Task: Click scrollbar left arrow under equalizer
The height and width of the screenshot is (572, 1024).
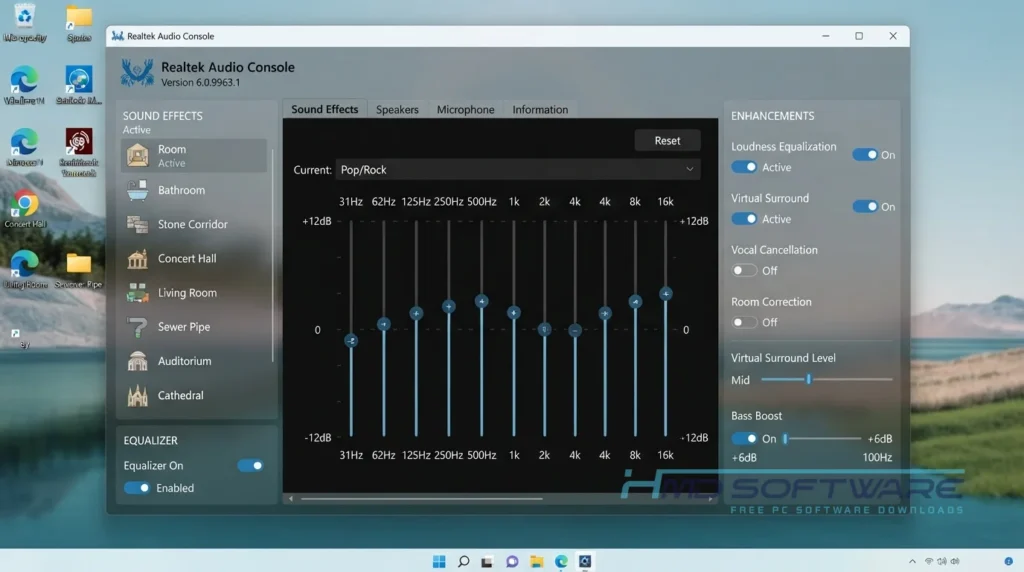Action: 291,499
